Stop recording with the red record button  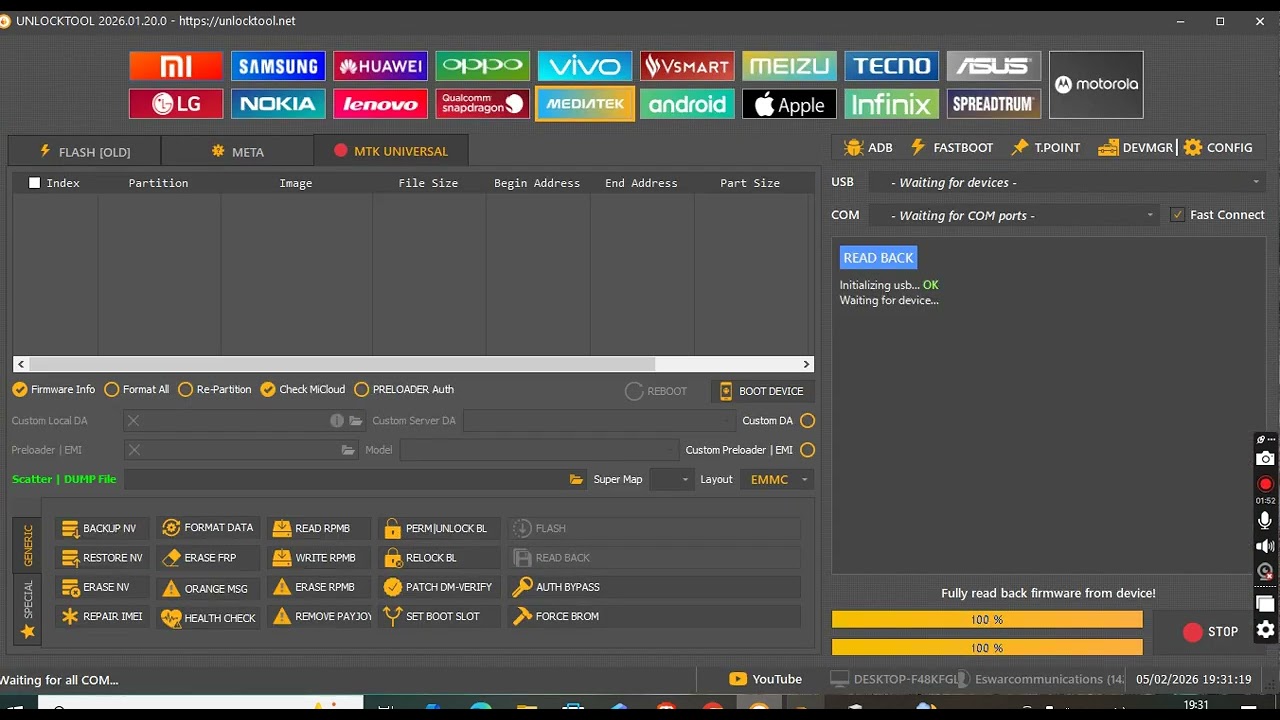click(x=1265, y=484)
